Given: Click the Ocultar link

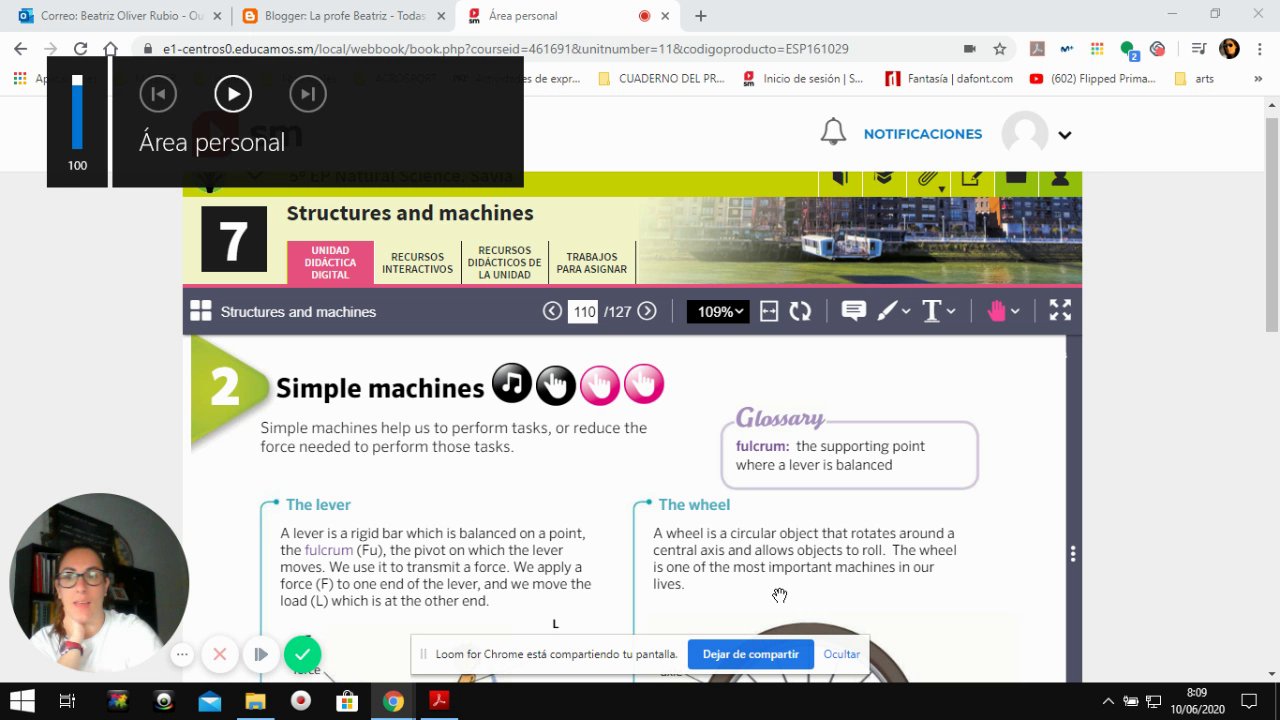Looking at the screenshot, I should pos(842,654).
